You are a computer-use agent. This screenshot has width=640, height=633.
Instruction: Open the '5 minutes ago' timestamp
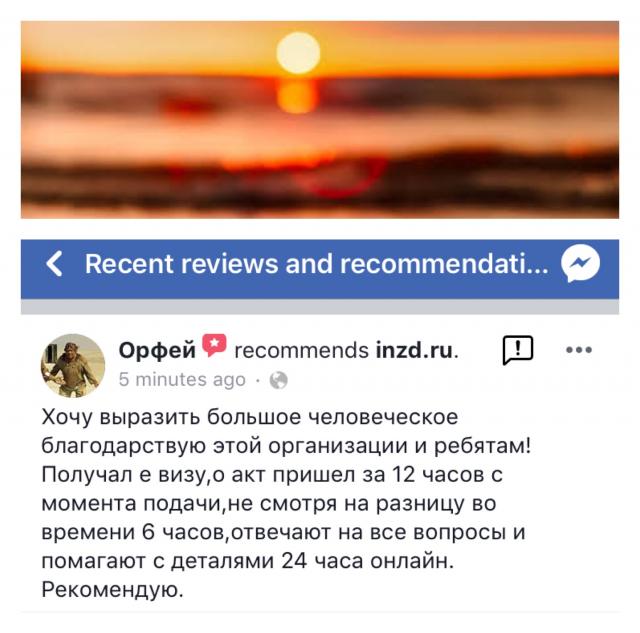pos(182,380)
